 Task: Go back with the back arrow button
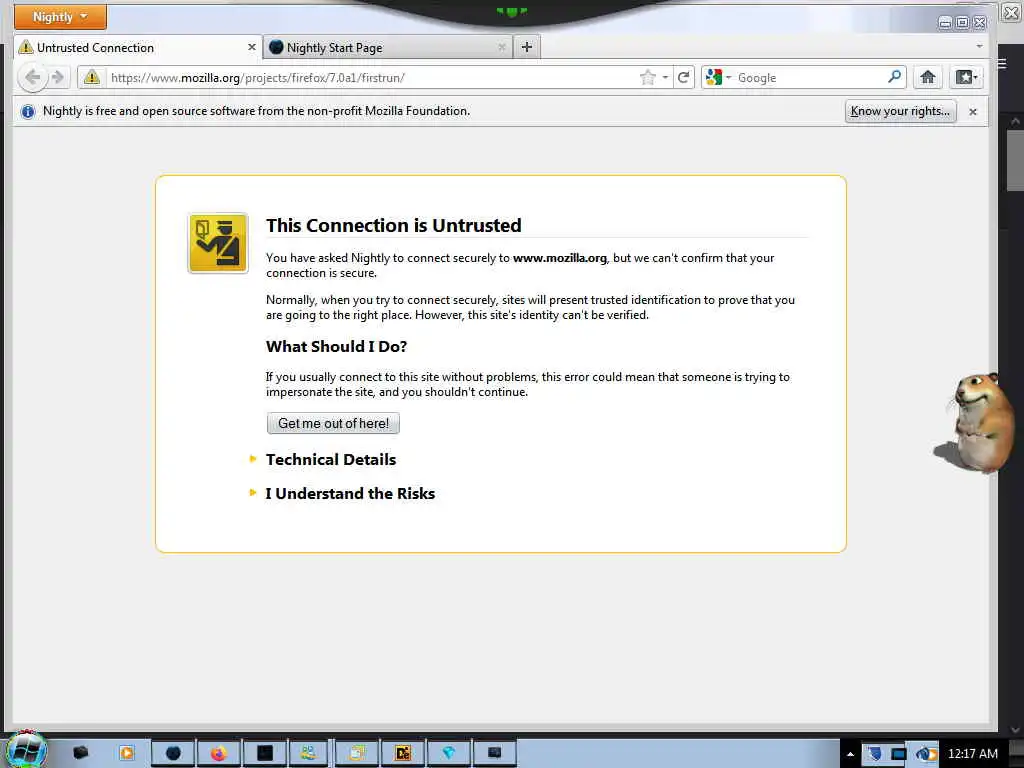click(33, 78)
